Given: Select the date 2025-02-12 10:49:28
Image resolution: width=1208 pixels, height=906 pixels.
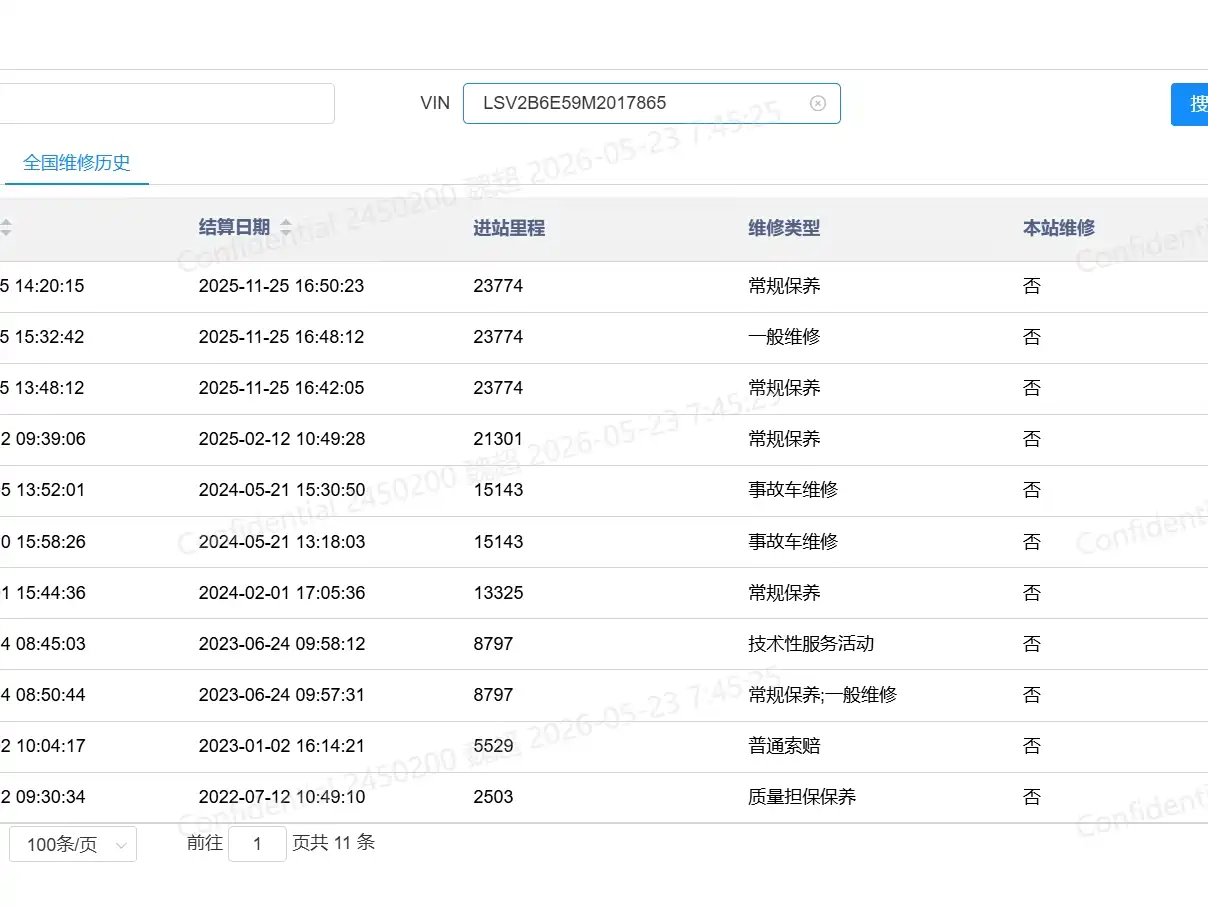Looking at the screenshot, I should pos(281,439).
